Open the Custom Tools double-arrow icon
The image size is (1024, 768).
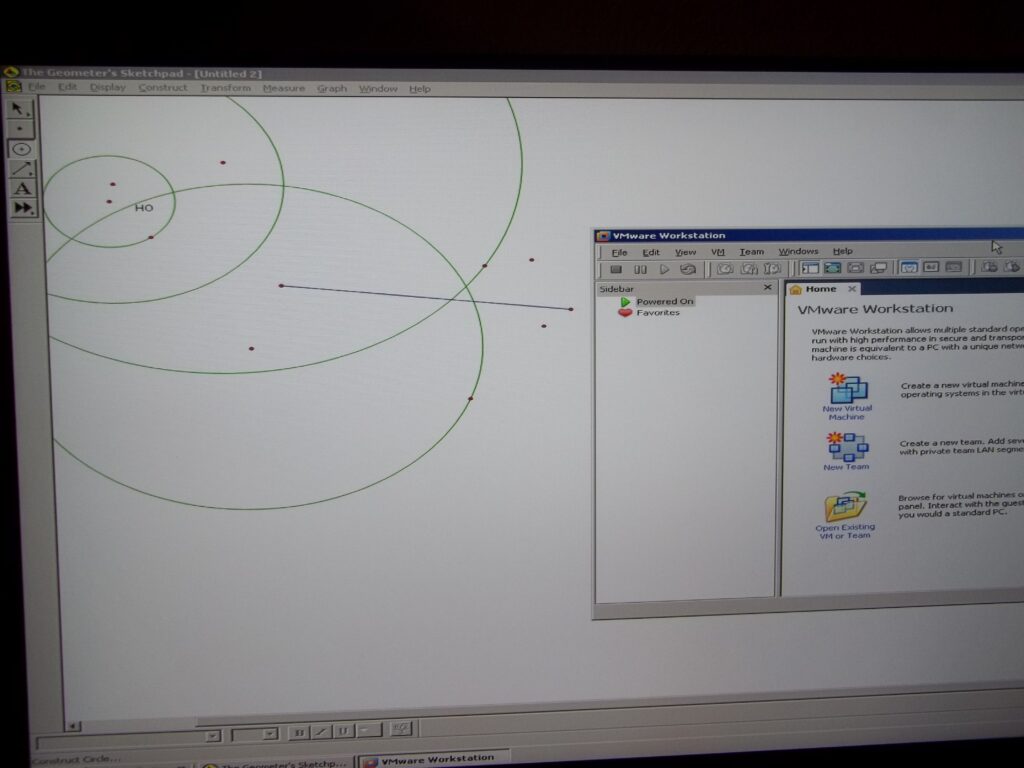(22, 208)
